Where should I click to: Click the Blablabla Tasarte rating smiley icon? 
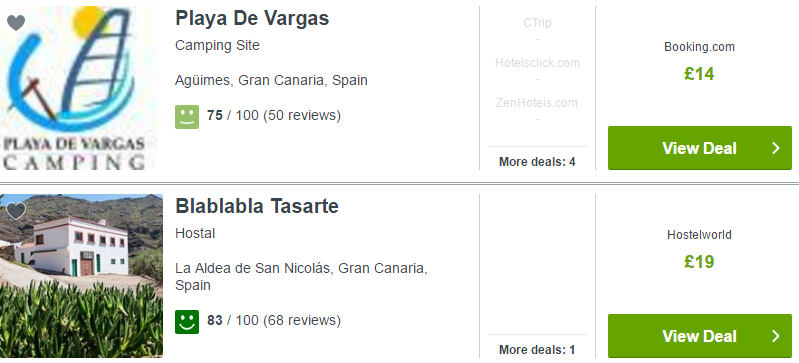(x=187, y=322)
